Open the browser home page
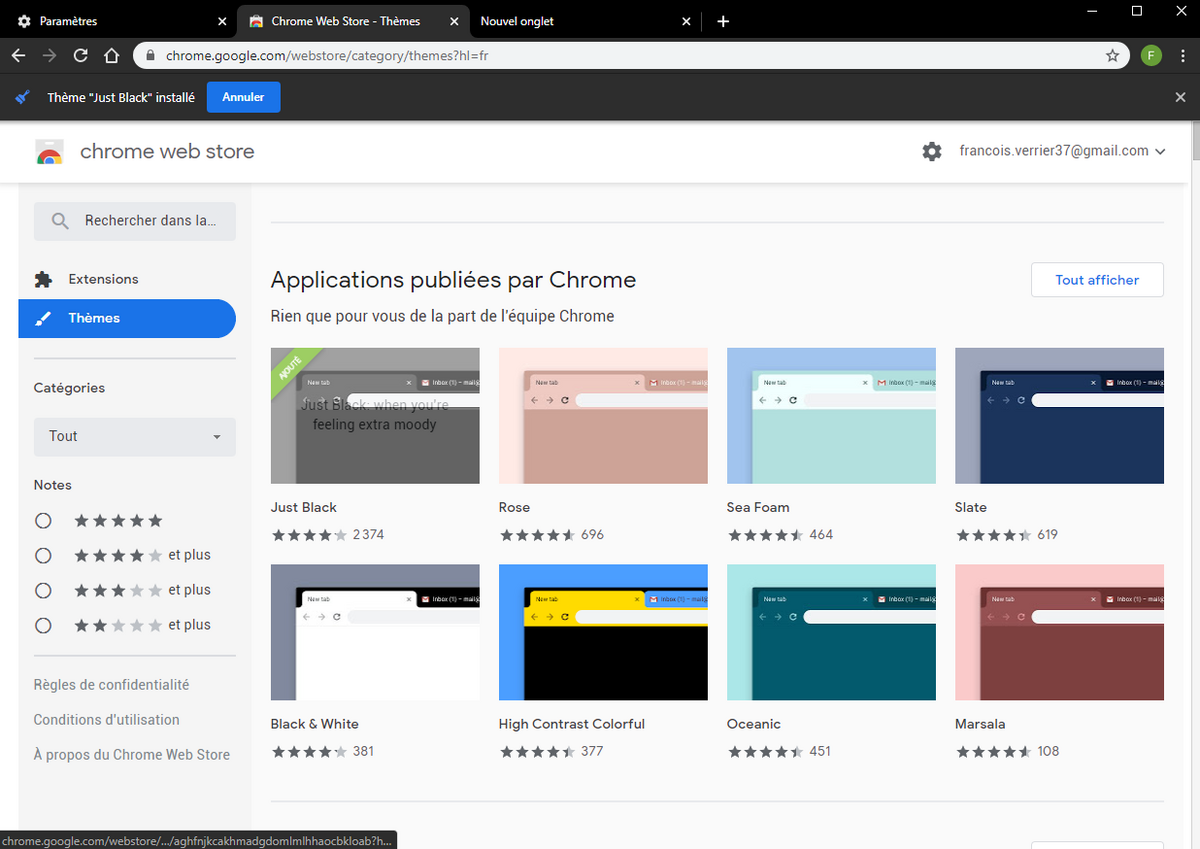 (x=112, y=56)
